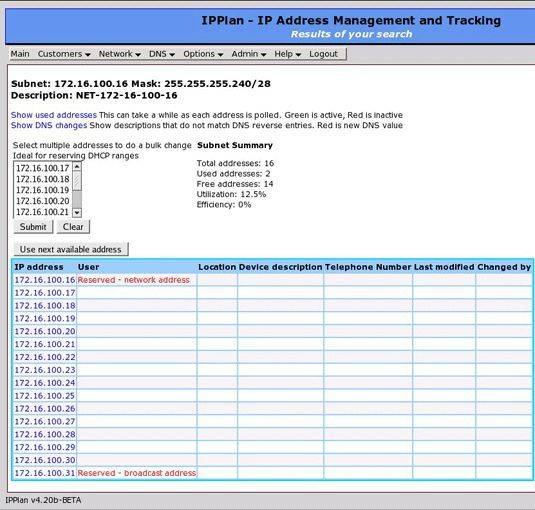
Task: Clear the bulk address selection
Action: tap(73, 227)
